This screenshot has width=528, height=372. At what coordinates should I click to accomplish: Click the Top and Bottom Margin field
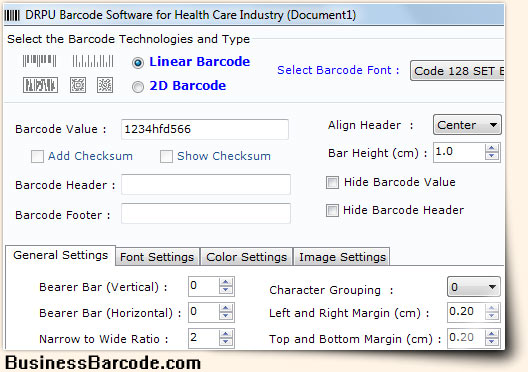tap(466, 338)
